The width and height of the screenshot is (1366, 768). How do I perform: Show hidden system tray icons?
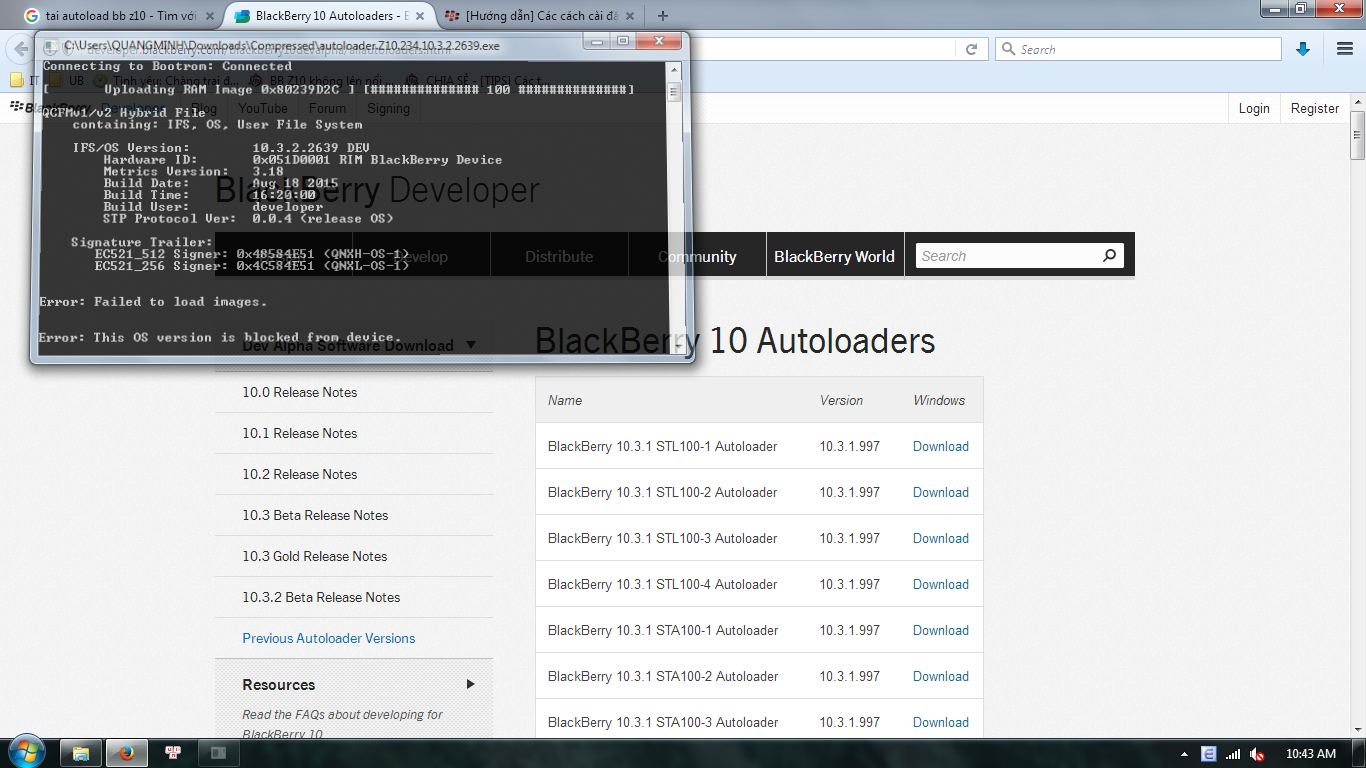click(x=1184, y=754)
